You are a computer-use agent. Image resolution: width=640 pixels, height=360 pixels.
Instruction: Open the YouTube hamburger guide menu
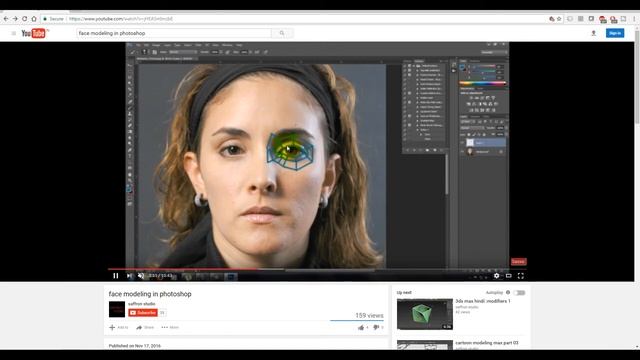pos(13,33)
